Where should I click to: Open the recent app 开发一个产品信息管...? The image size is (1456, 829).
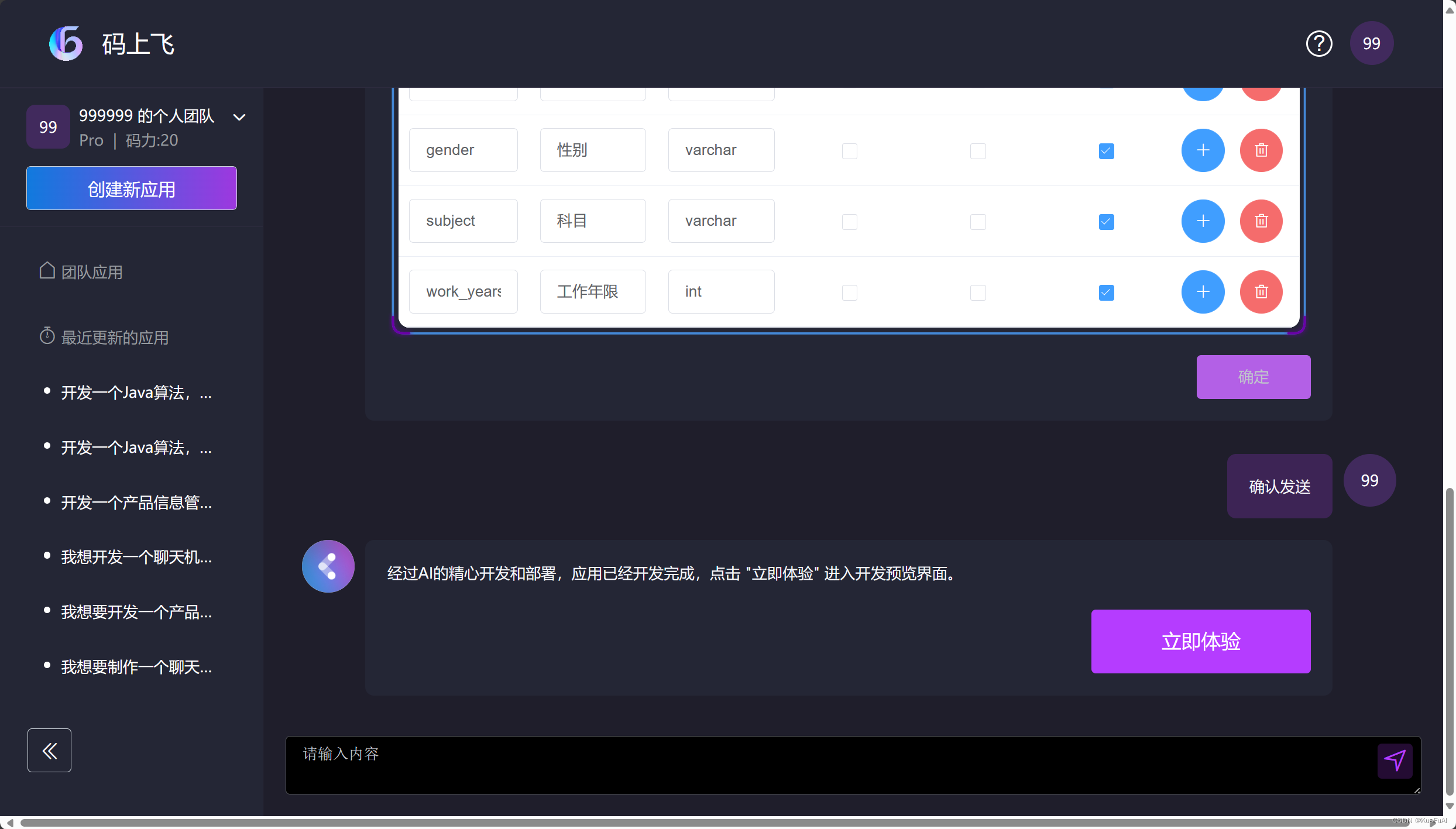136,503
